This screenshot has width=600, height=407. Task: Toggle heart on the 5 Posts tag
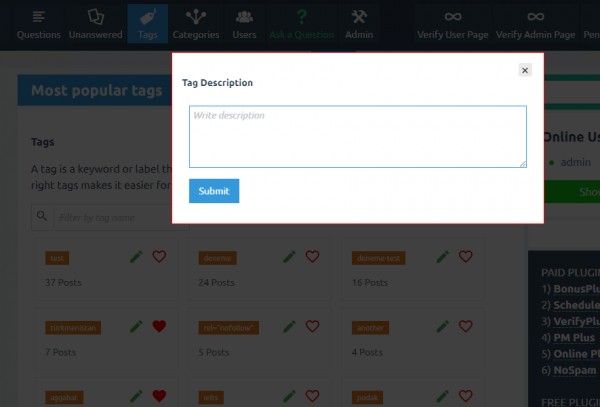pyautogui.click(x=312, y=326)
